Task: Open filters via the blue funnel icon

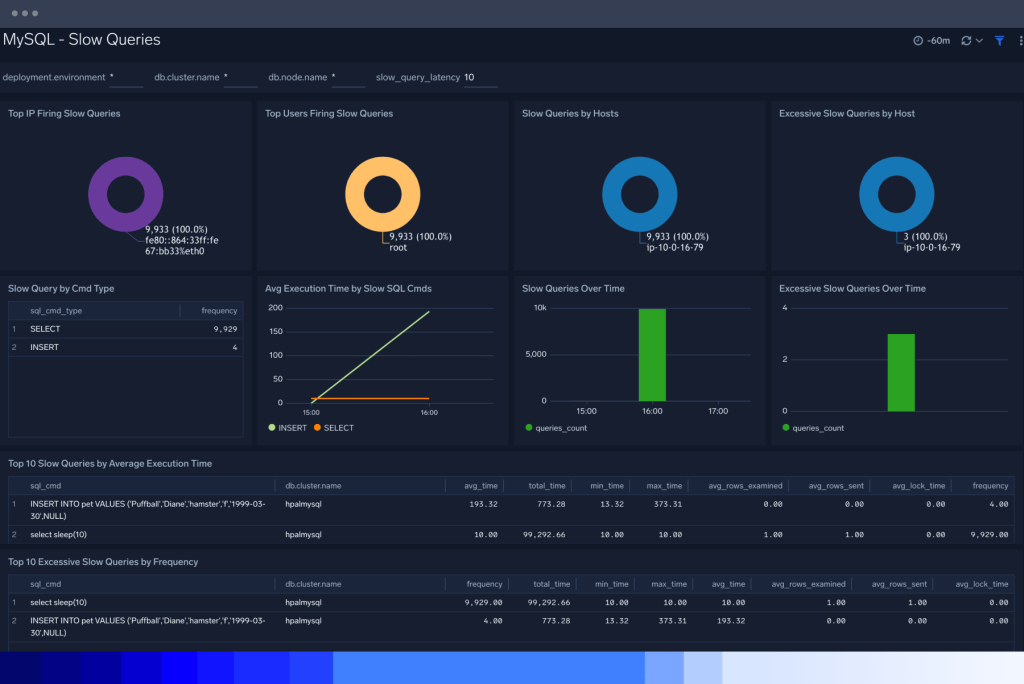Action: [x=999, y=40]
